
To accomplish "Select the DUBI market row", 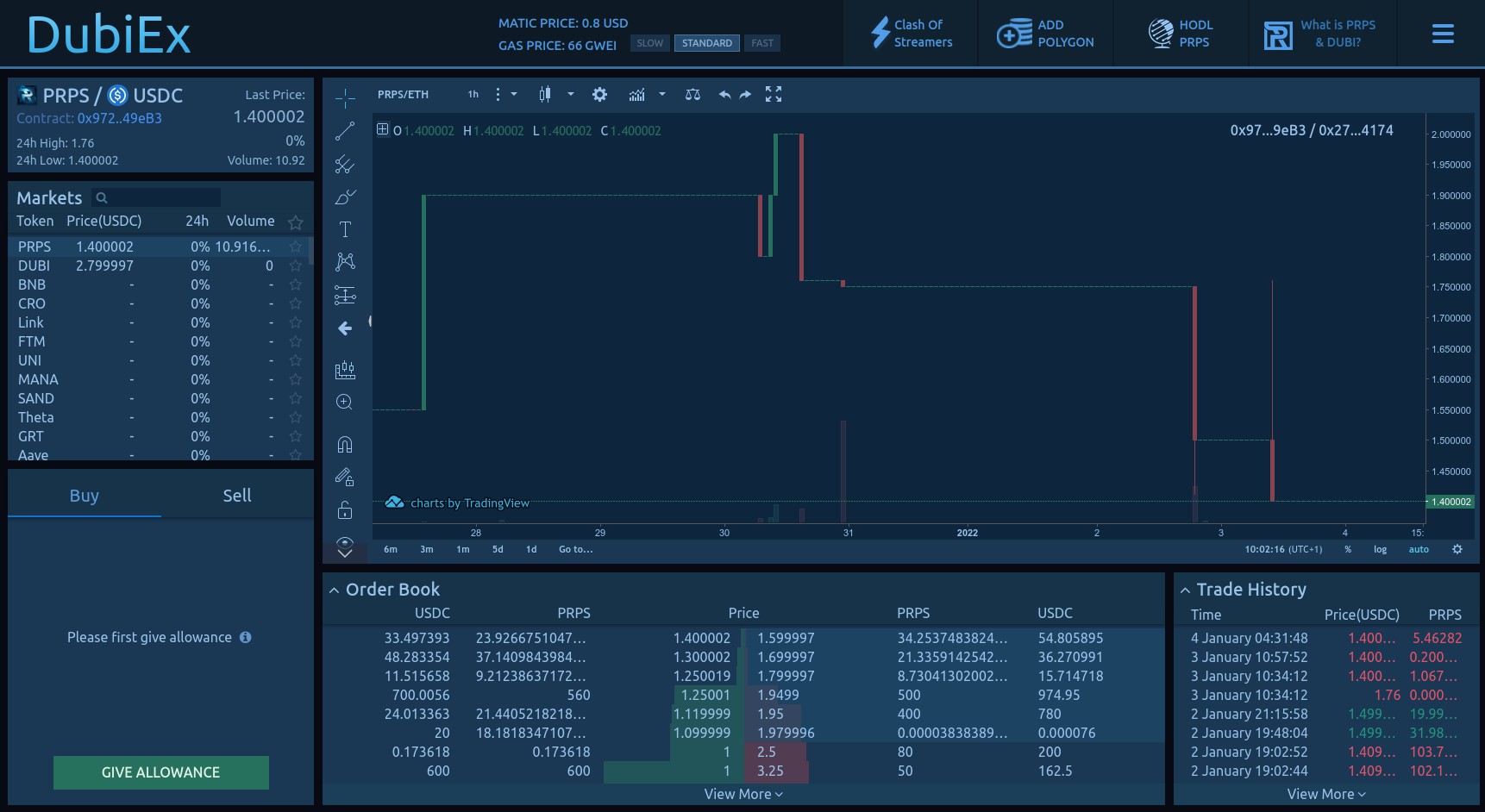I will [x=160, y=266].
